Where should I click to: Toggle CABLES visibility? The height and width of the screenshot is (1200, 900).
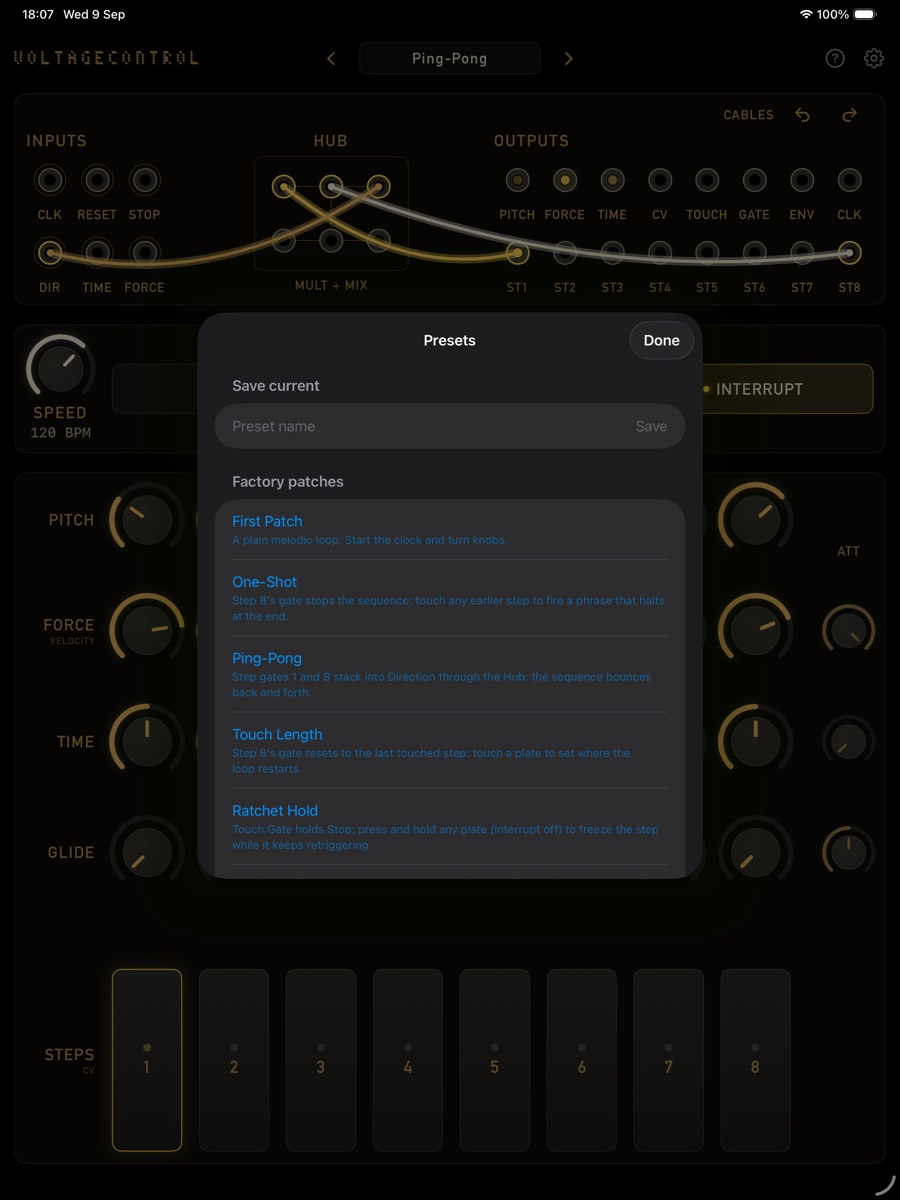point(749,115)
